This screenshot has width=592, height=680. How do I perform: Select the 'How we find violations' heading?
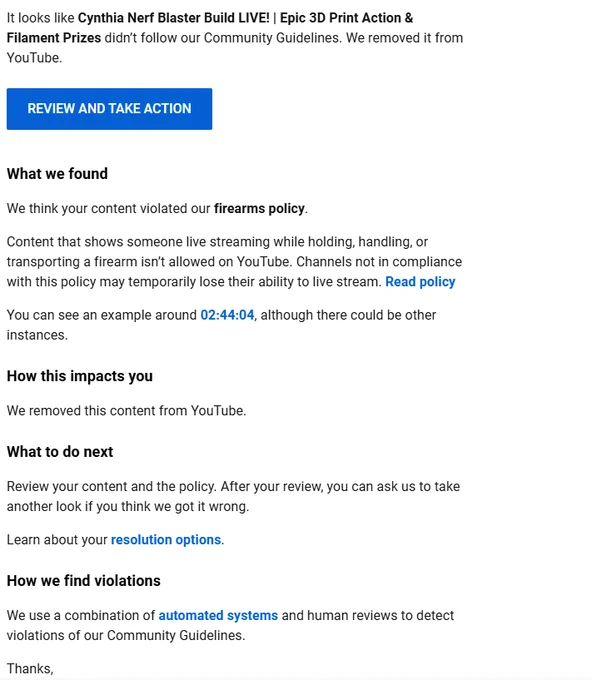tap(84, 581)
